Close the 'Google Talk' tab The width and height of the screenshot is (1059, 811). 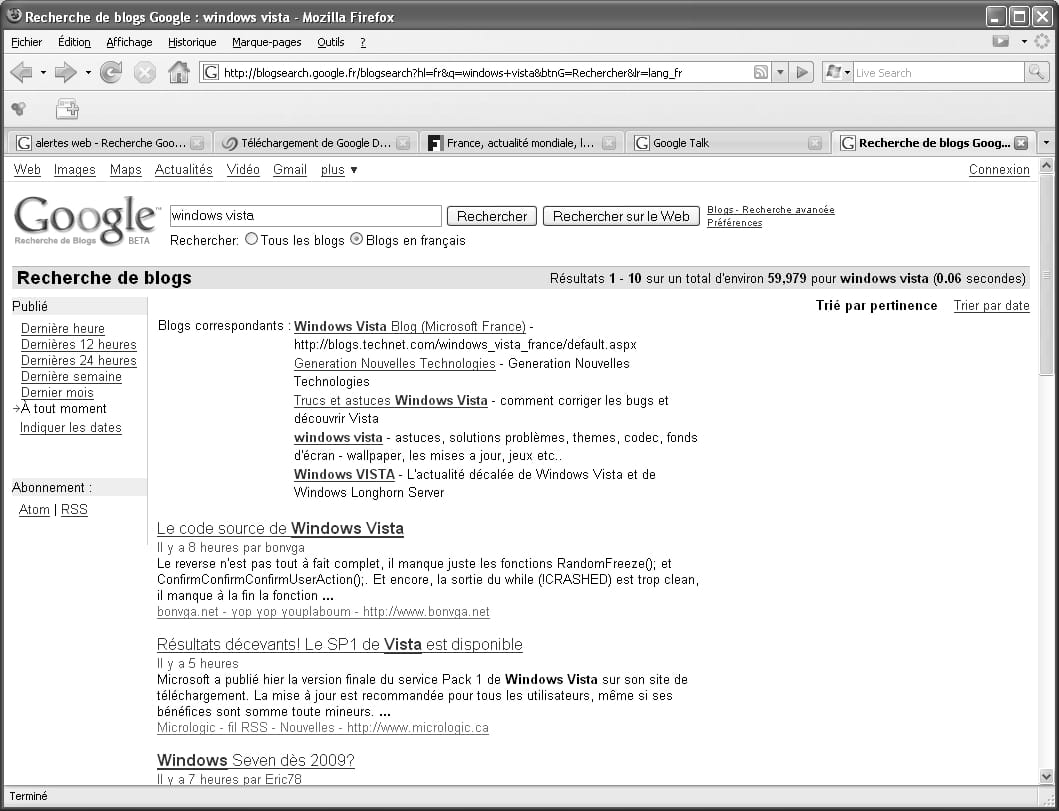click(815, 143)
